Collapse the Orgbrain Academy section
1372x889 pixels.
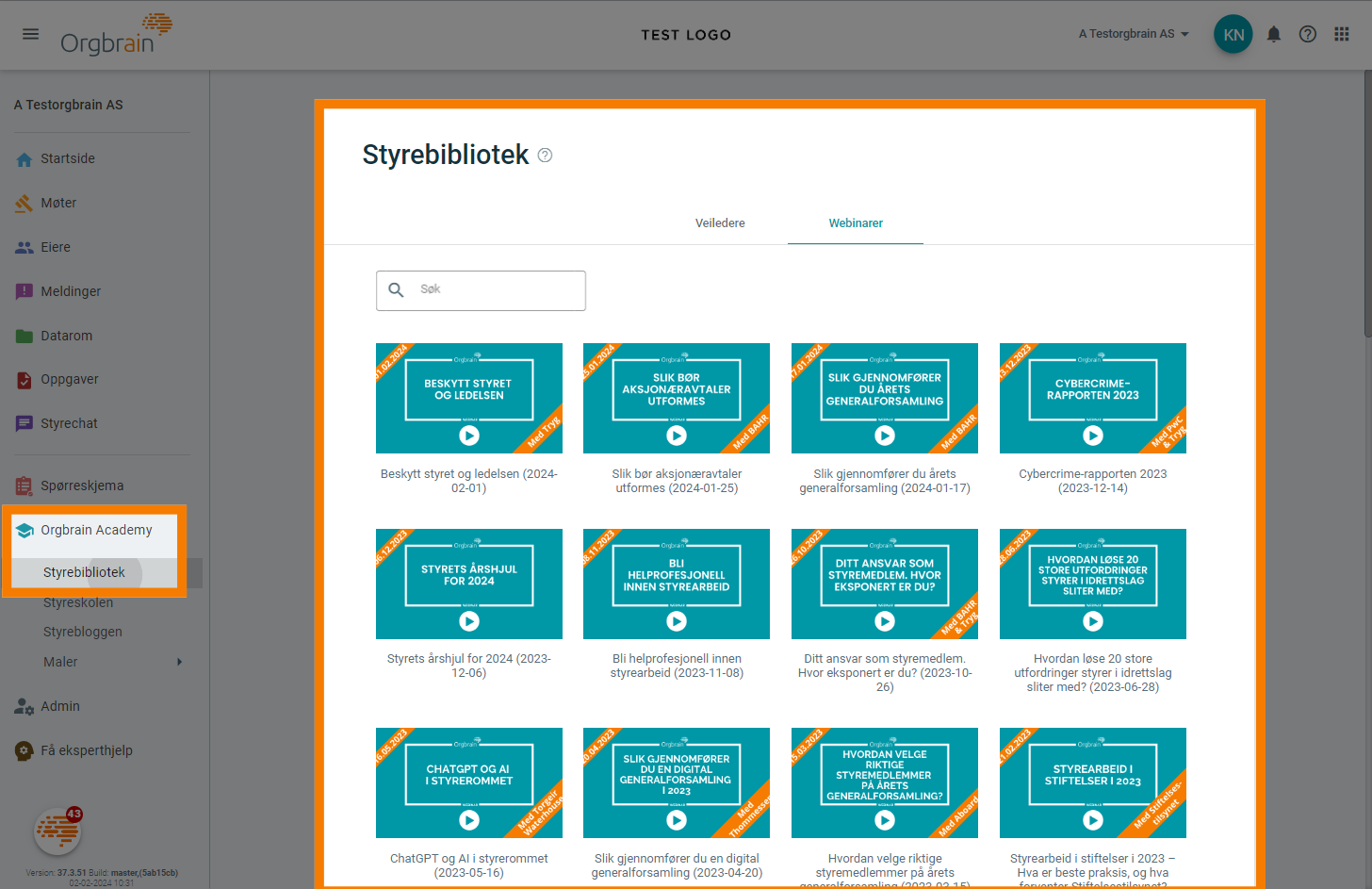point(95,530)
